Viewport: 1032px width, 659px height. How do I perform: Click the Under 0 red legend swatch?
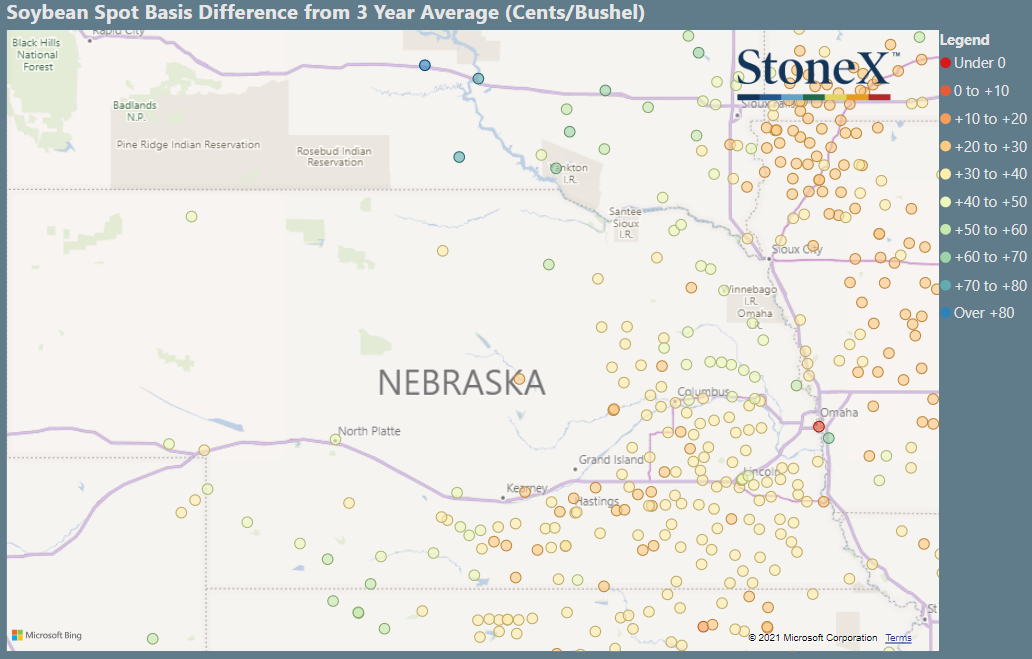coord(946,63)
